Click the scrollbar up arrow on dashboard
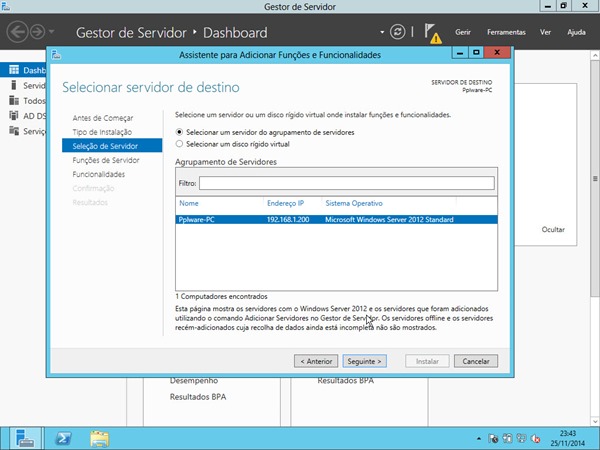This screenshot has height=450, width=600. (595, 56)
